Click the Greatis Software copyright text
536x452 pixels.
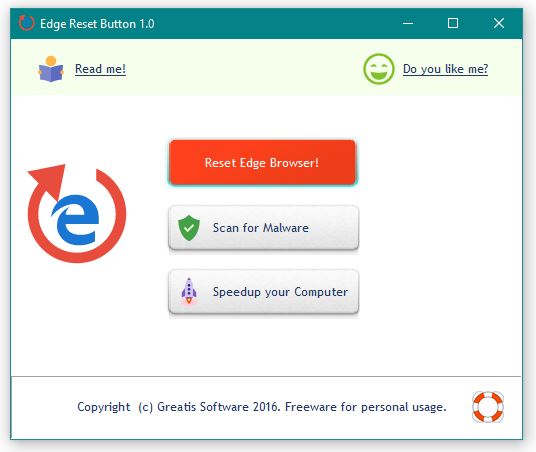[x=262, y=407]
